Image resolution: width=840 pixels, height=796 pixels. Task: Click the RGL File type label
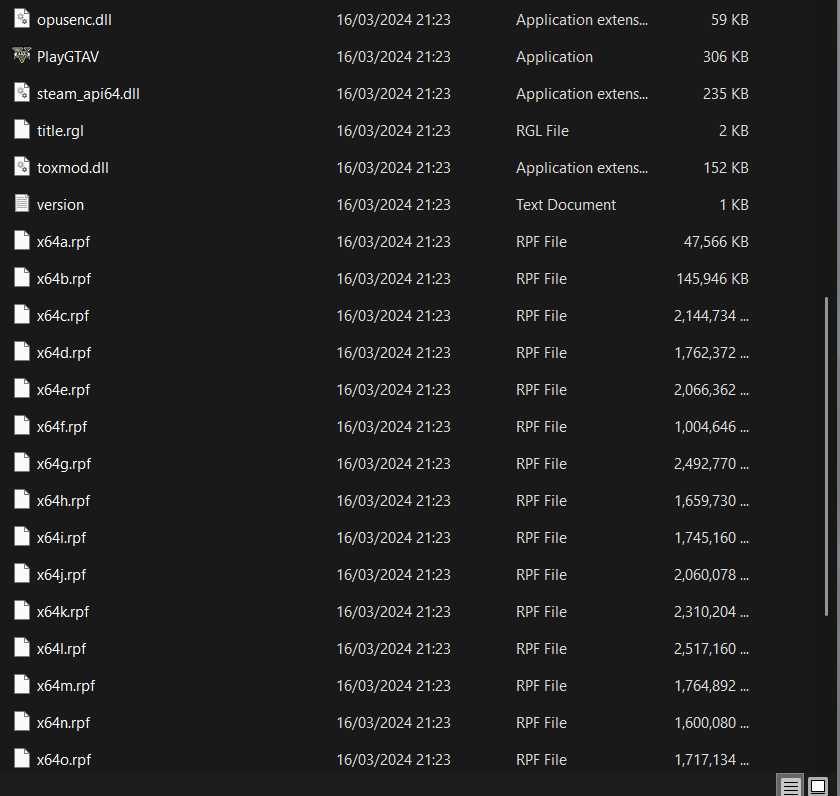coord(542,131)
